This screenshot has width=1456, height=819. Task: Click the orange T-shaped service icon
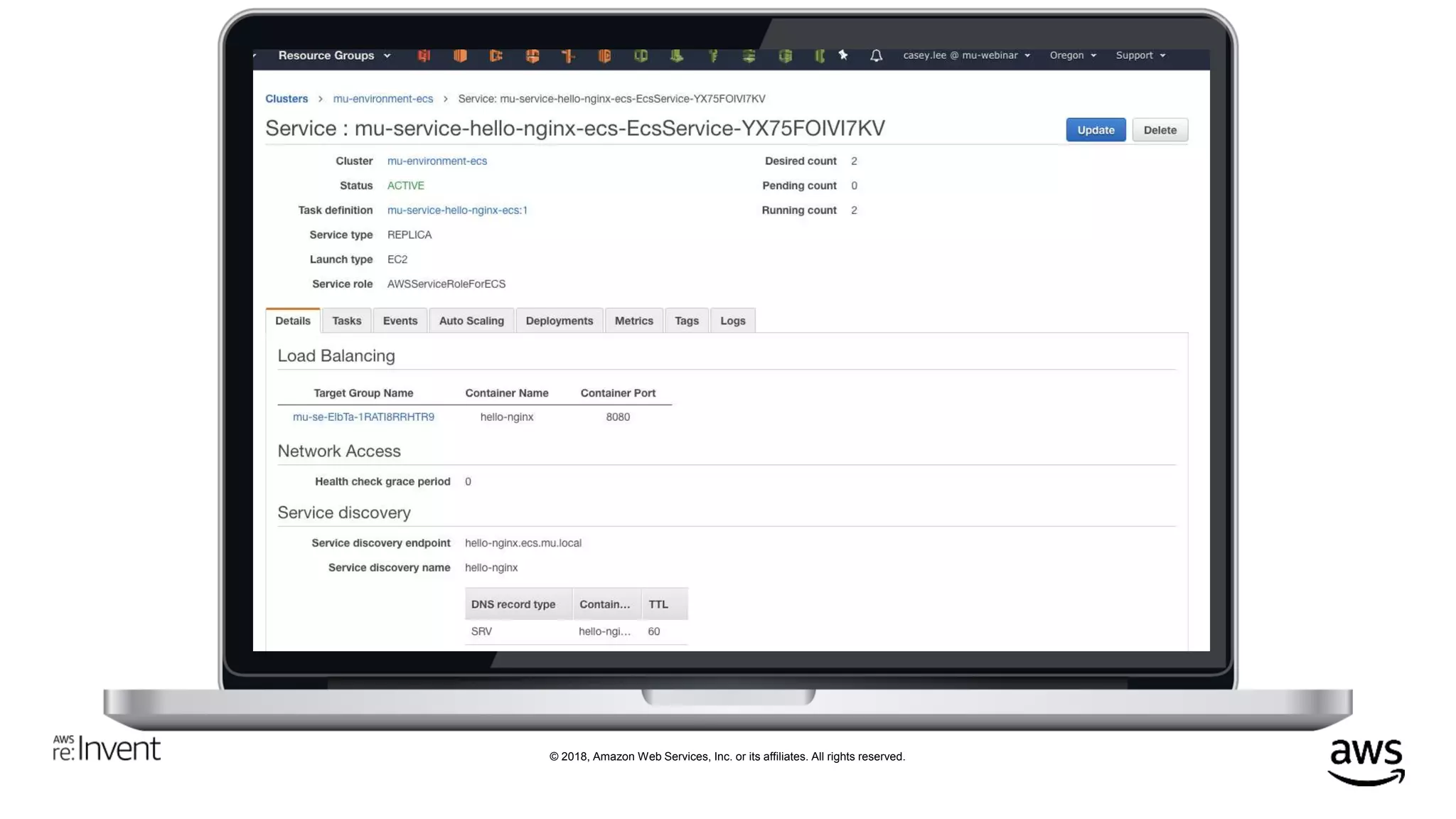coord(568,55)
